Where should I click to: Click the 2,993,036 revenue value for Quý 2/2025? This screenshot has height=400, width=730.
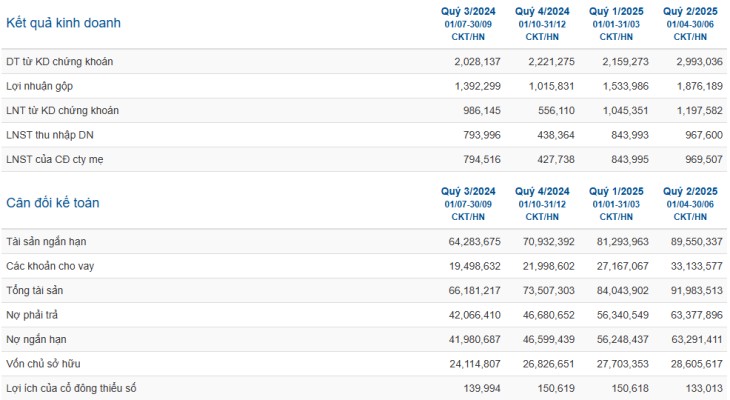[x=699, y=61]
